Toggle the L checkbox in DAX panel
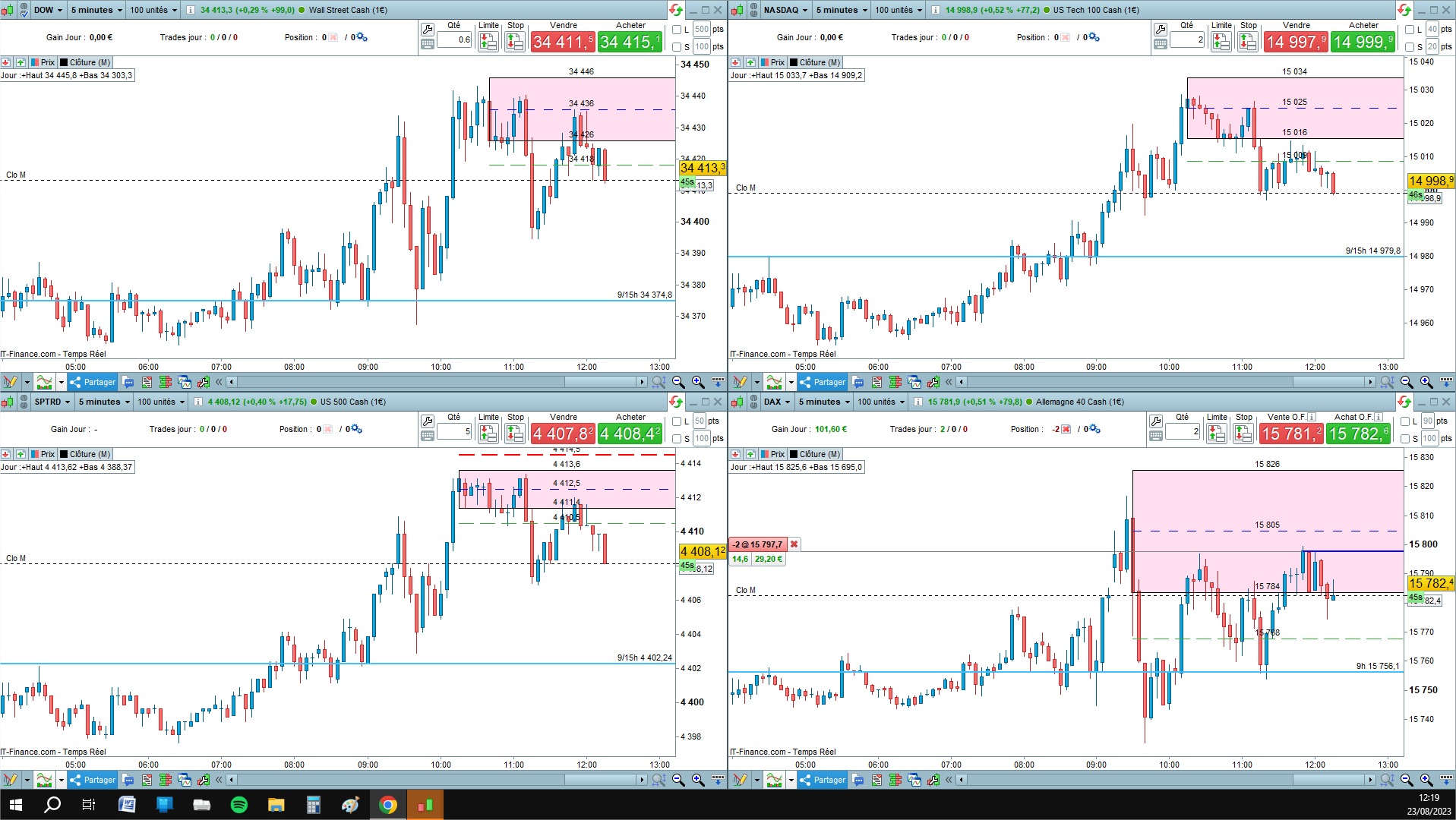 pos(1405,421)
